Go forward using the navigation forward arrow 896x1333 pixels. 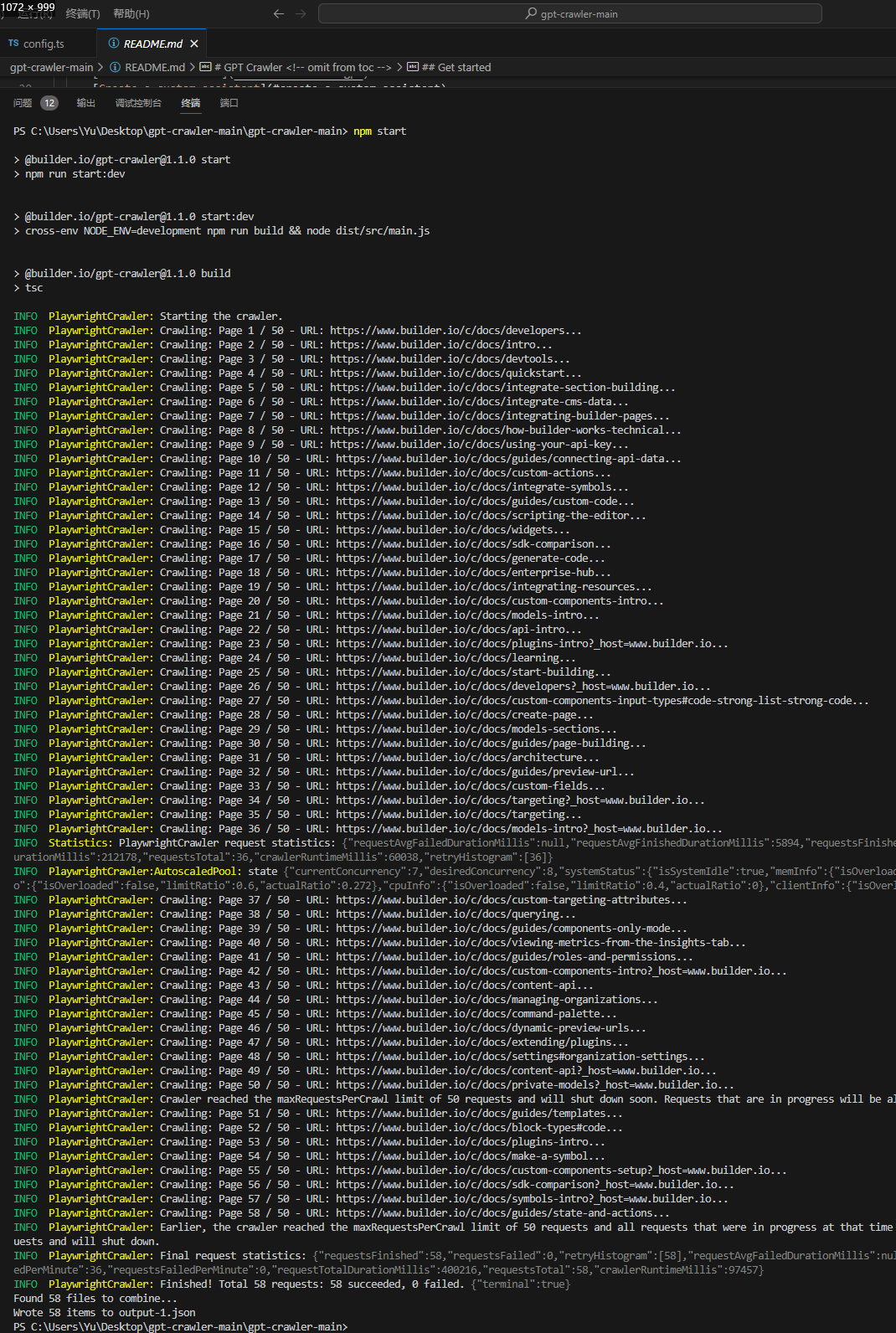pos(301,13)
